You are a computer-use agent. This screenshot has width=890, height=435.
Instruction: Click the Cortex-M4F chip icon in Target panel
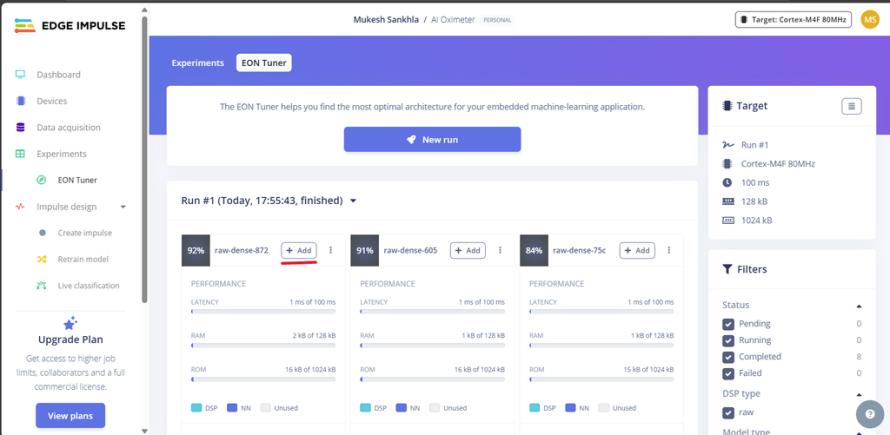(728, 164)
